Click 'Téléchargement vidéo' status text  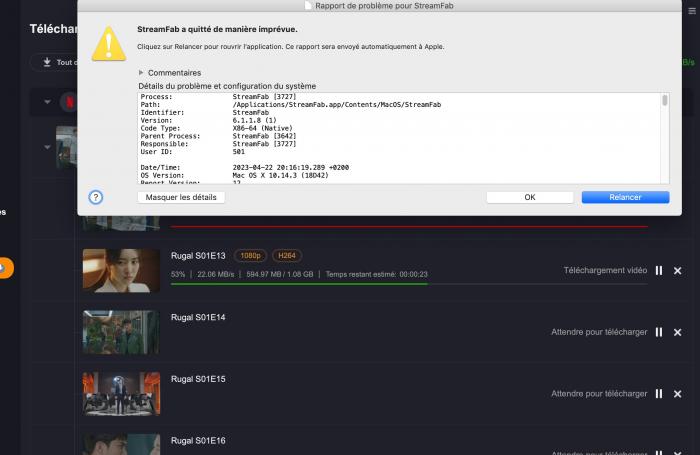coord(605,270)
